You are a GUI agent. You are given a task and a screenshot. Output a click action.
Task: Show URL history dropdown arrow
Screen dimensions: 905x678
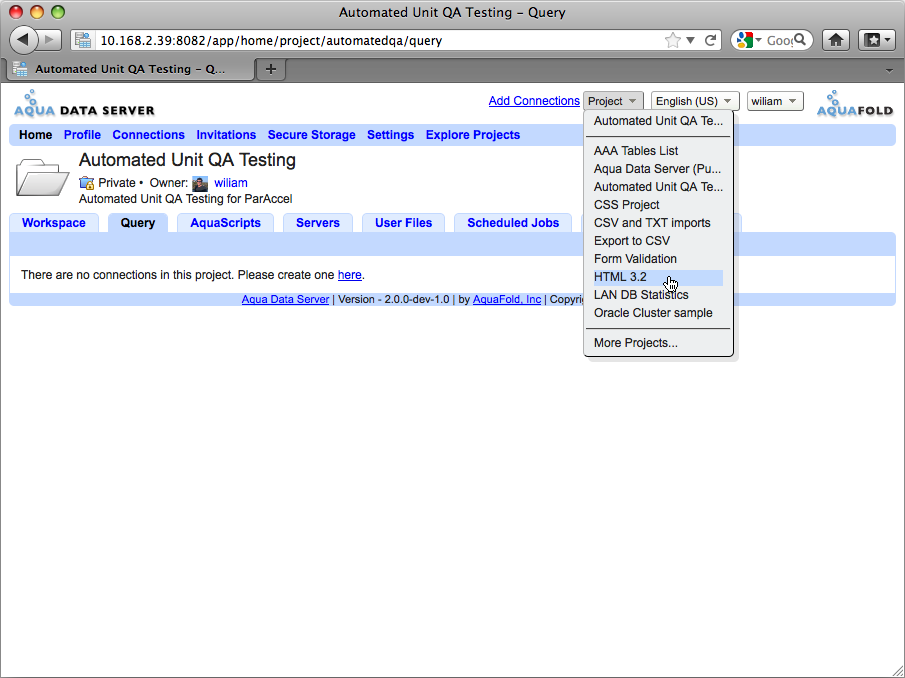(x=690, y=40)
